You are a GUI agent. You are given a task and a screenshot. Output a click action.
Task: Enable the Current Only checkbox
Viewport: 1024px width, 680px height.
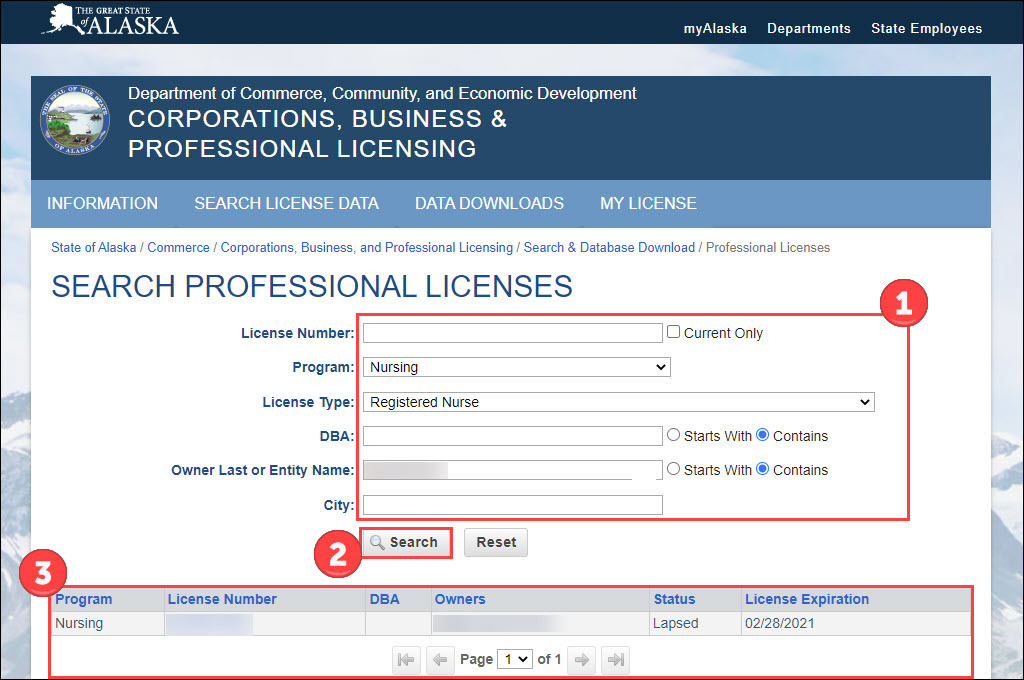(673, 332)
